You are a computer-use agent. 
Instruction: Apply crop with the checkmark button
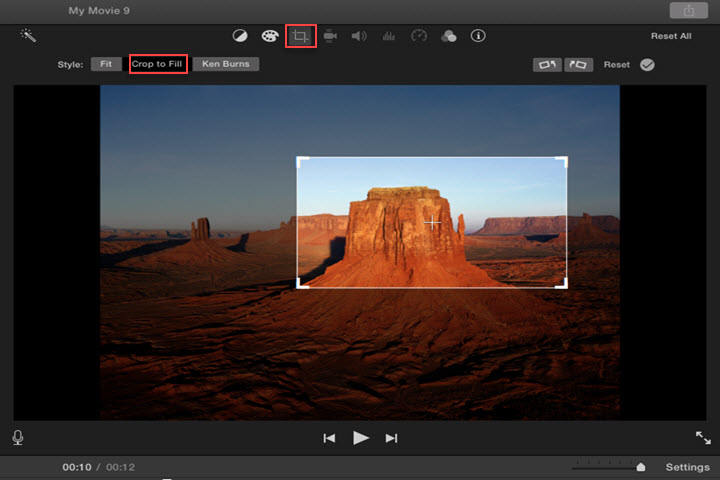[x=647, y=65]
